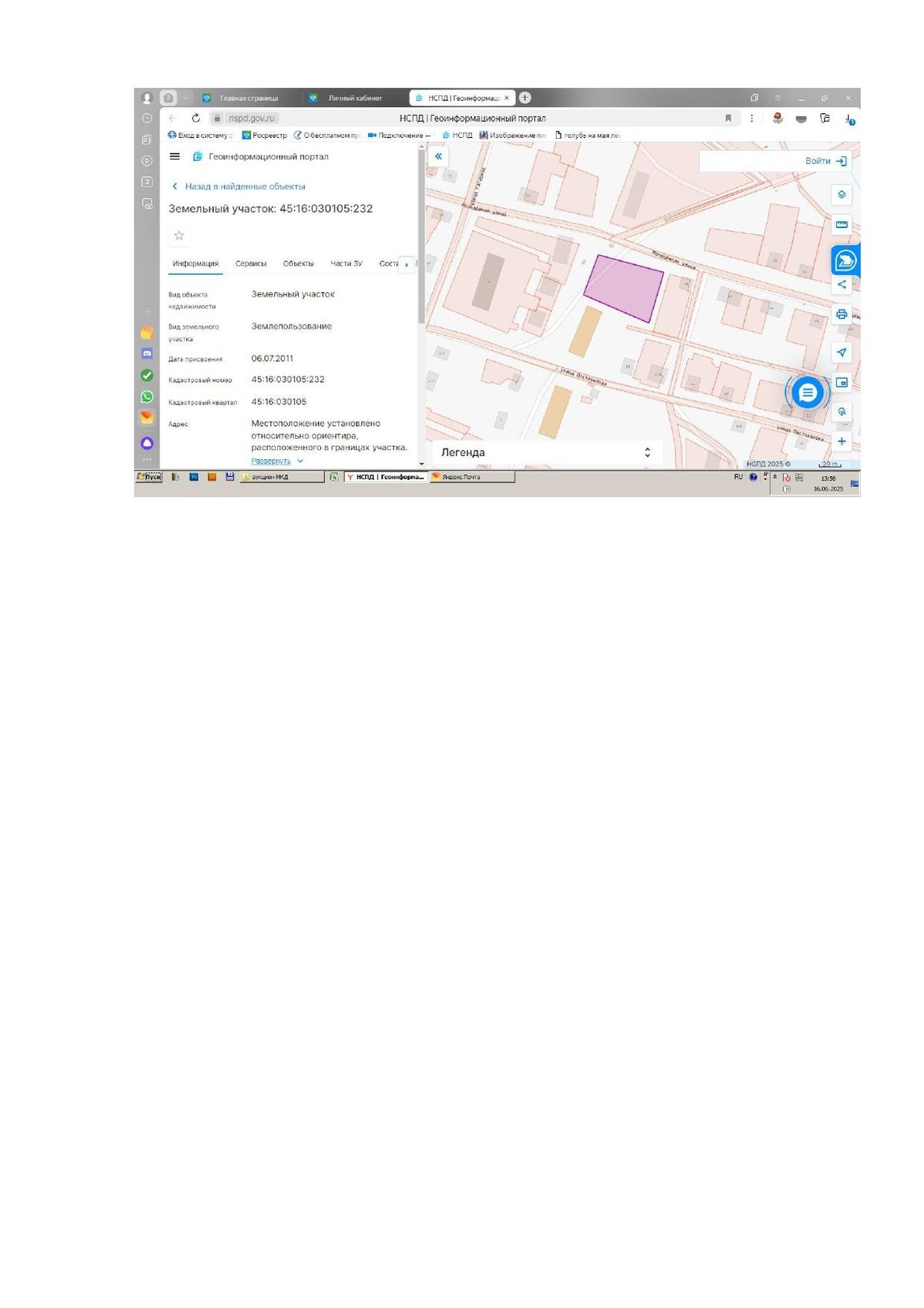Add parcel to favorites with star
Screen dimensions: 924x1308
point(179,235)
